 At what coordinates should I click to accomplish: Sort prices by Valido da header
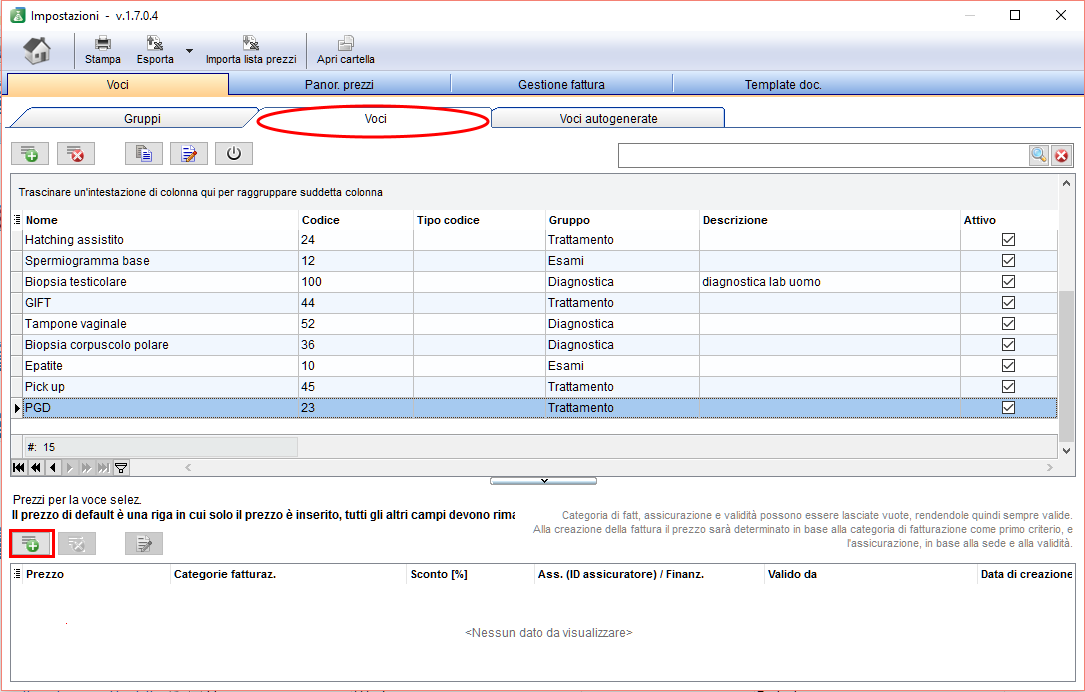coord(870,574)
